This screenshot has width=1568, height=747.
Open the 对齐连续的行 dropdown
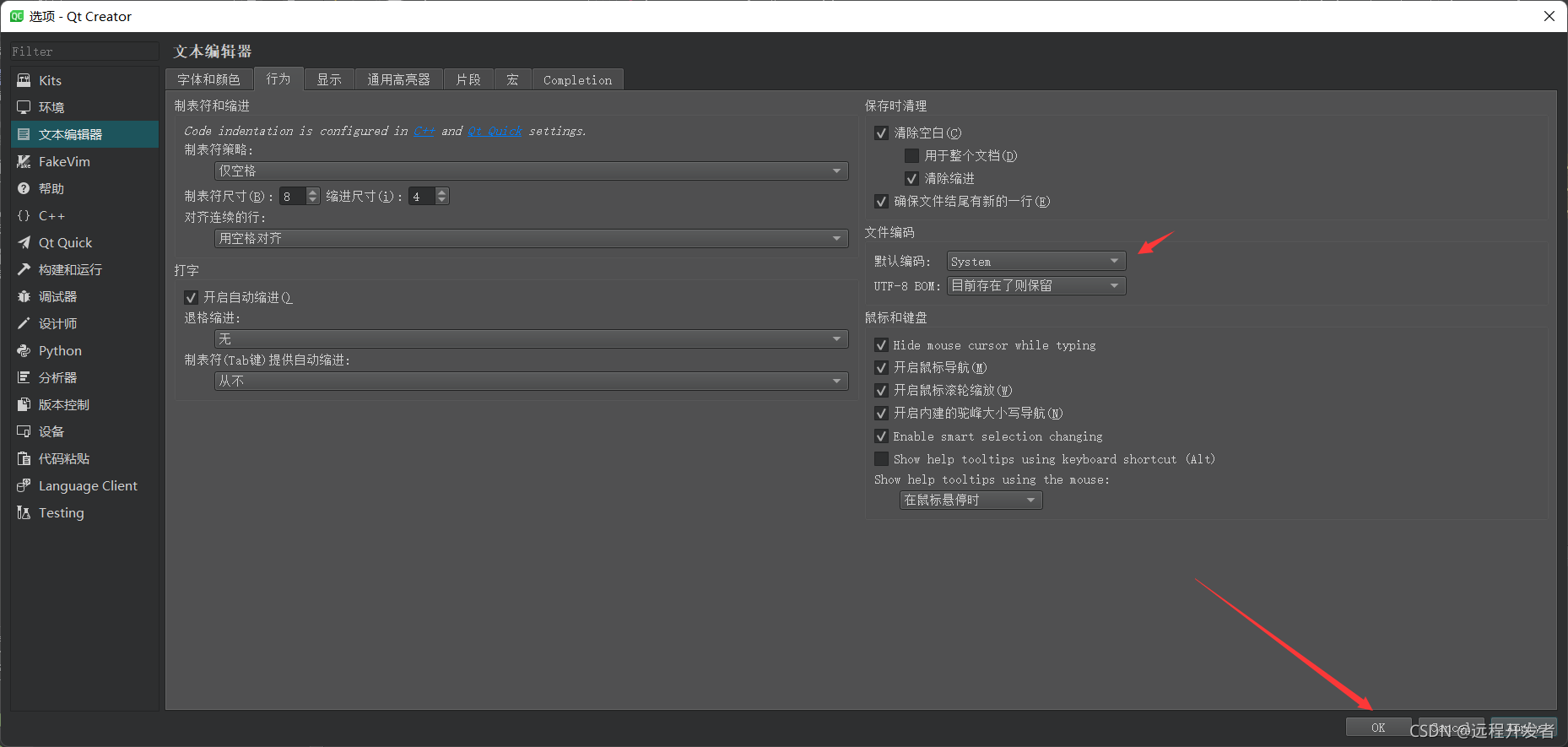coord(532,239)
